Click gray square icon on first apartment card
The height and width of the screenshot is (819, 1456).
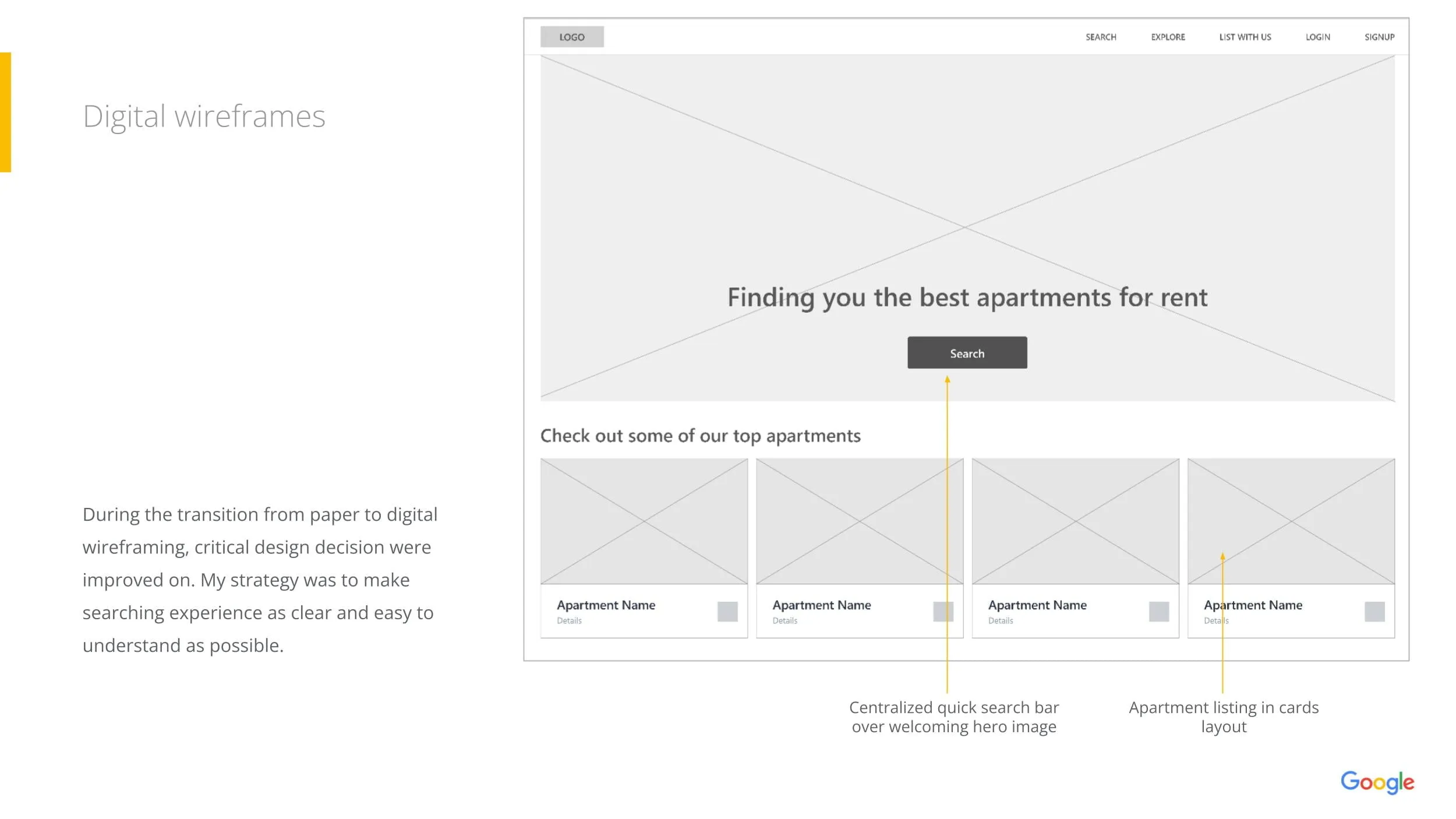coord(727,611)
